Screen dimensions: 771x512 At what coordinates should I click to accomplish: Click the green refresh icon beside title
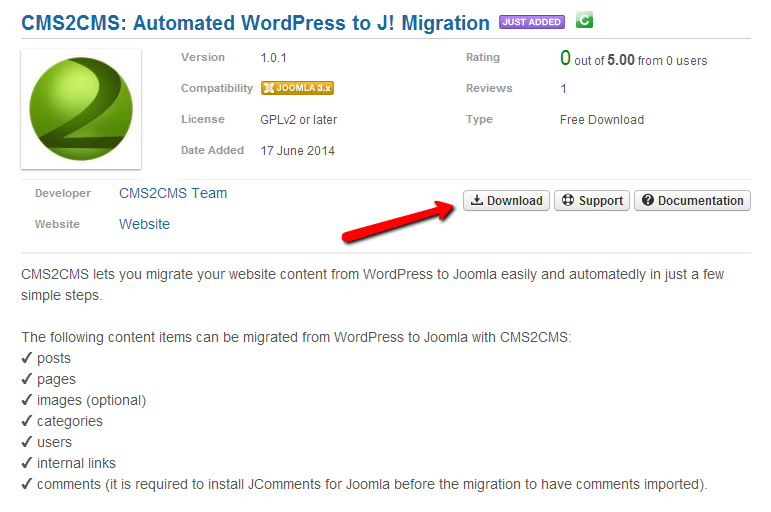pyautogui.click(x=584, y=20)
